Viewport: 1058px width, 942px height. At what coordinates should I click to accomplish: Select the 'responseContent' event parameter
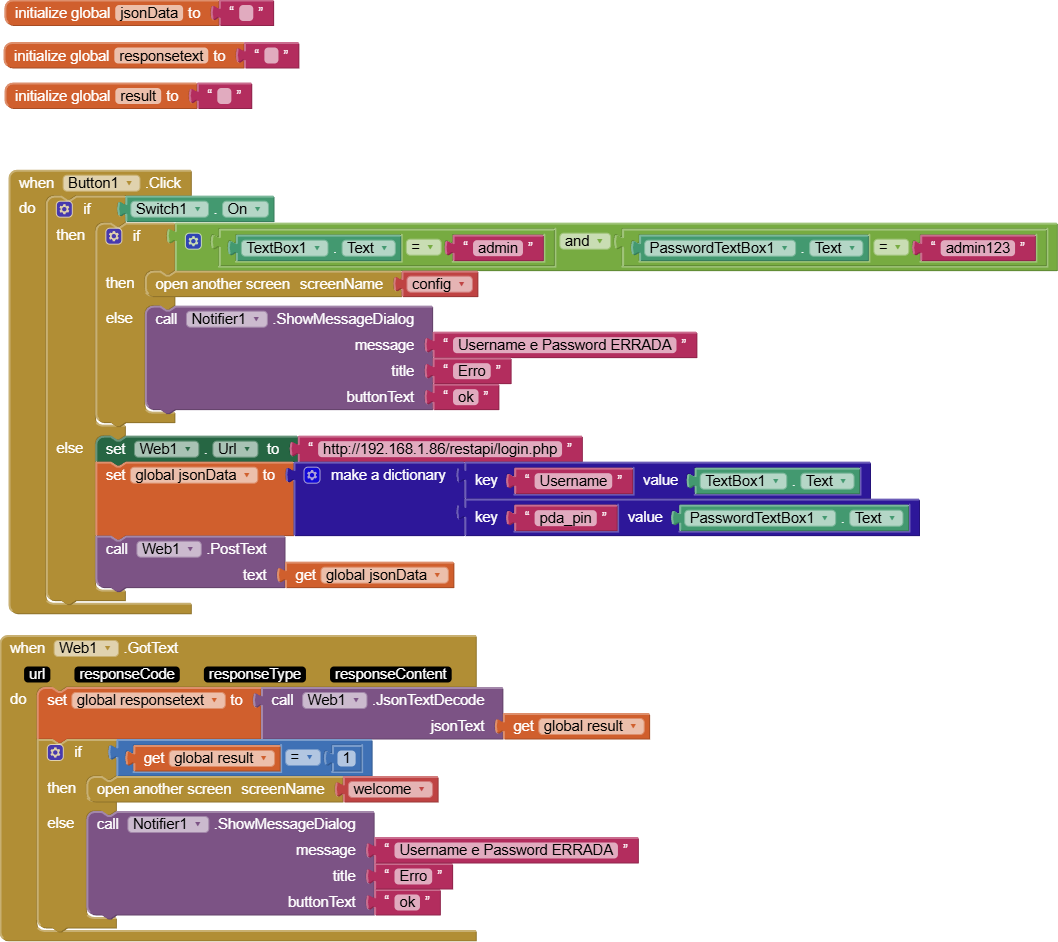391,674
